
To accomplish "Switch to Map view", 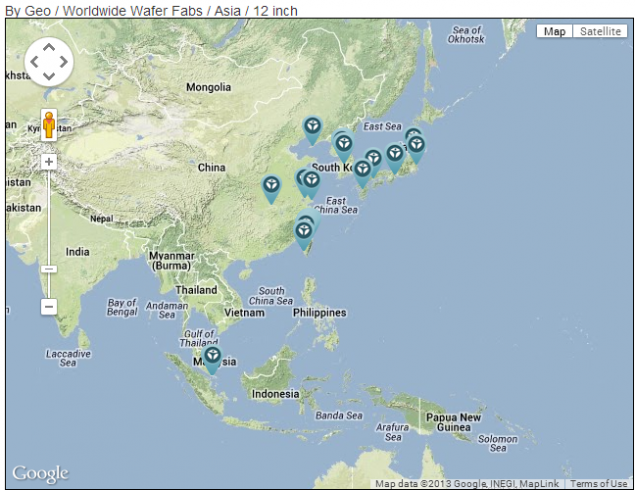I will 554,31.
